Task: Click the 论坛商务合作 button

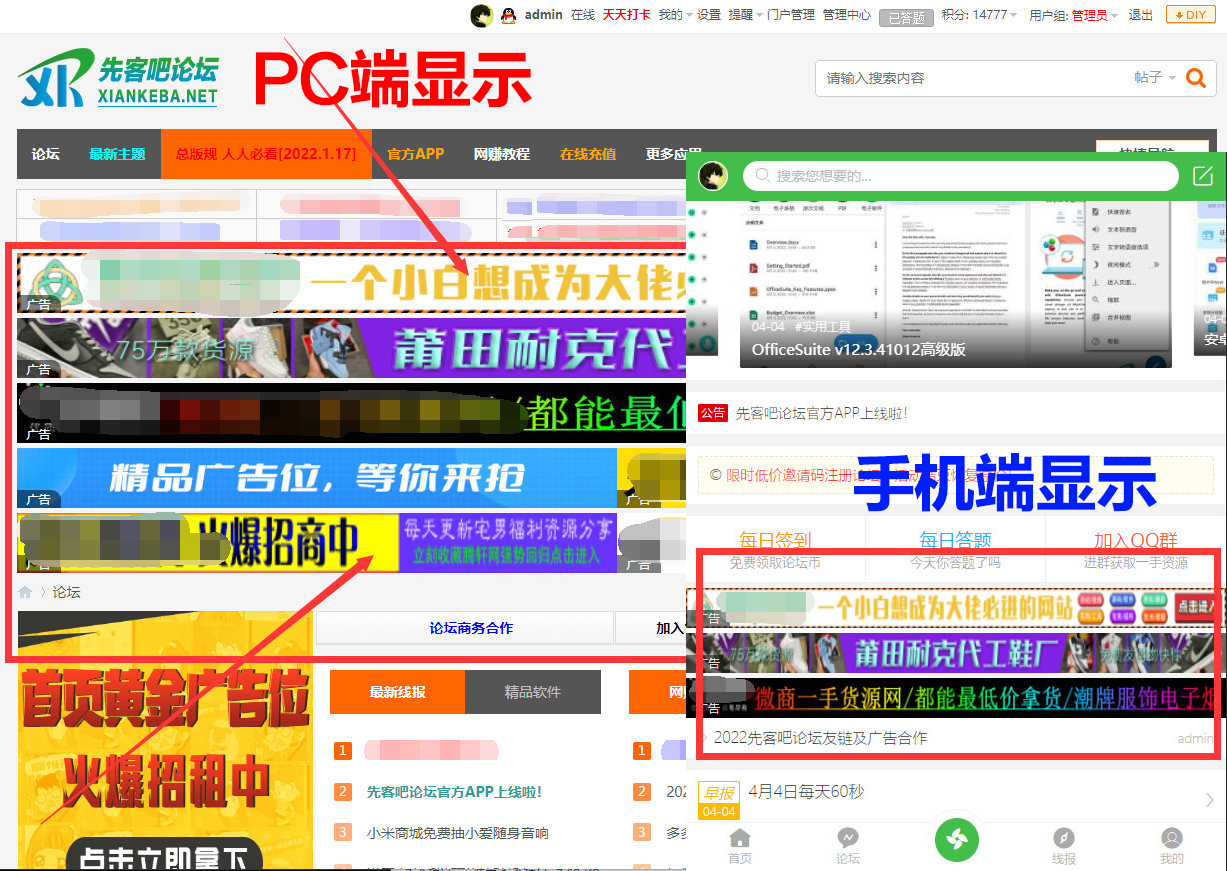Action: pos(471,628)
